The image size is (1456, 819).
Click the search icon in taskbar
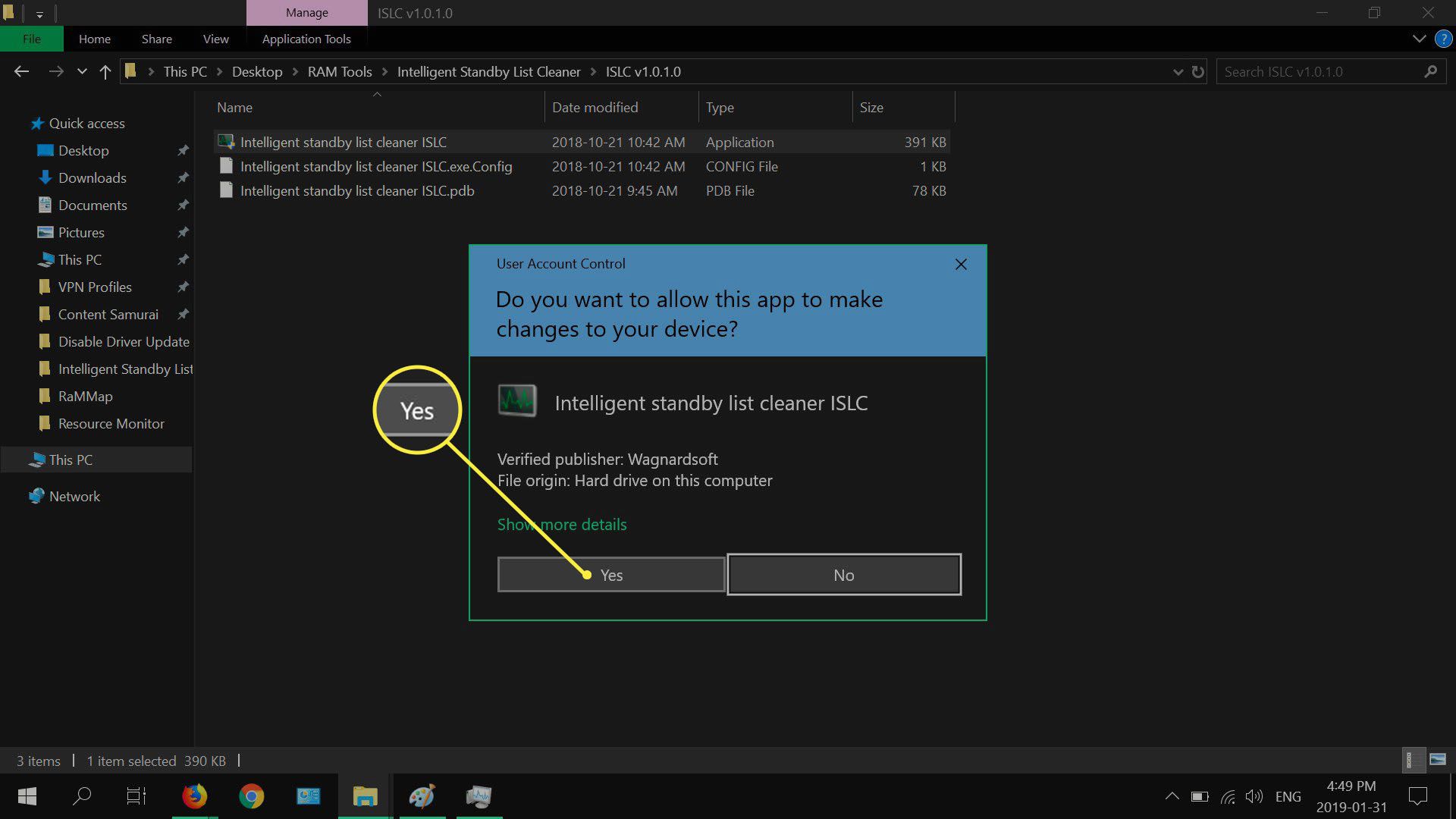(x=83, y=796)
